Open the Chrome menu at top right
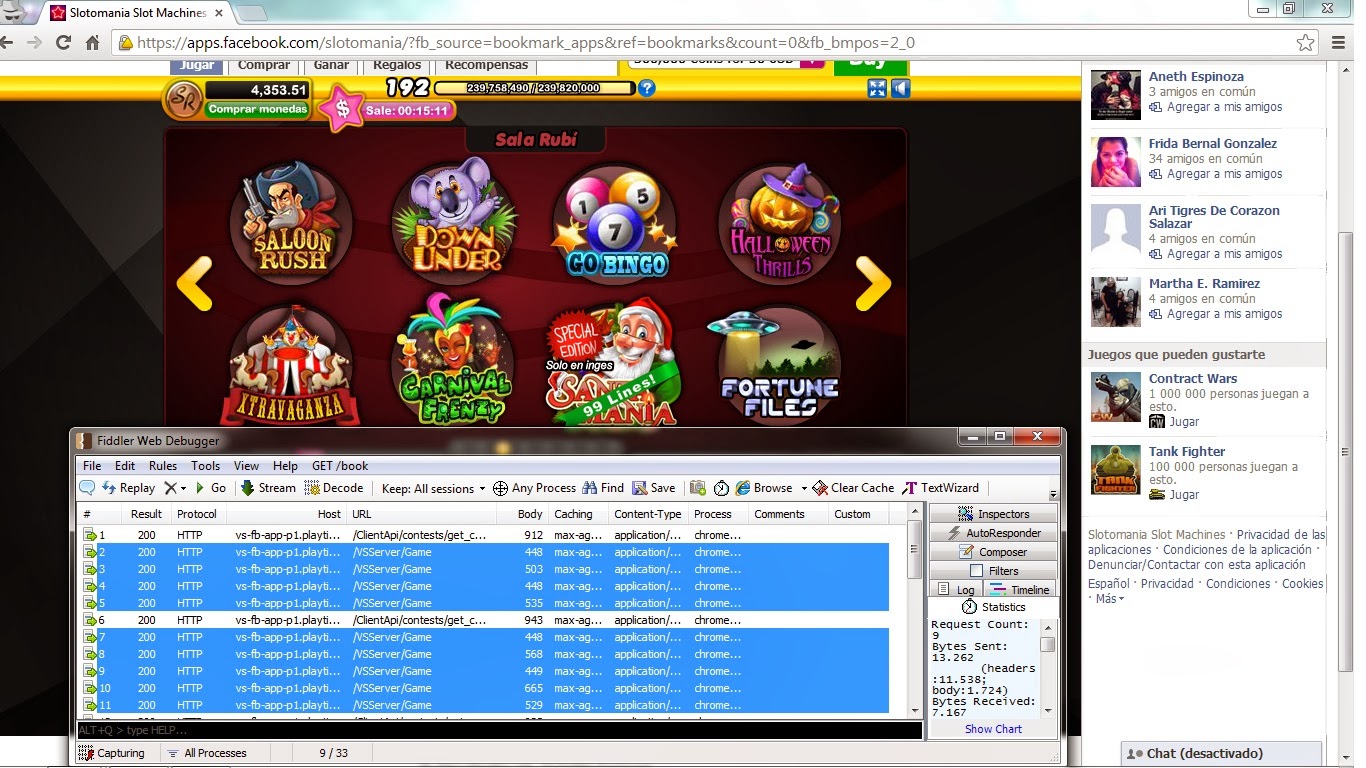Image resolution: width=1366 pixels, height=768 pixels. pyautogui.click(x=1337, y=42)
